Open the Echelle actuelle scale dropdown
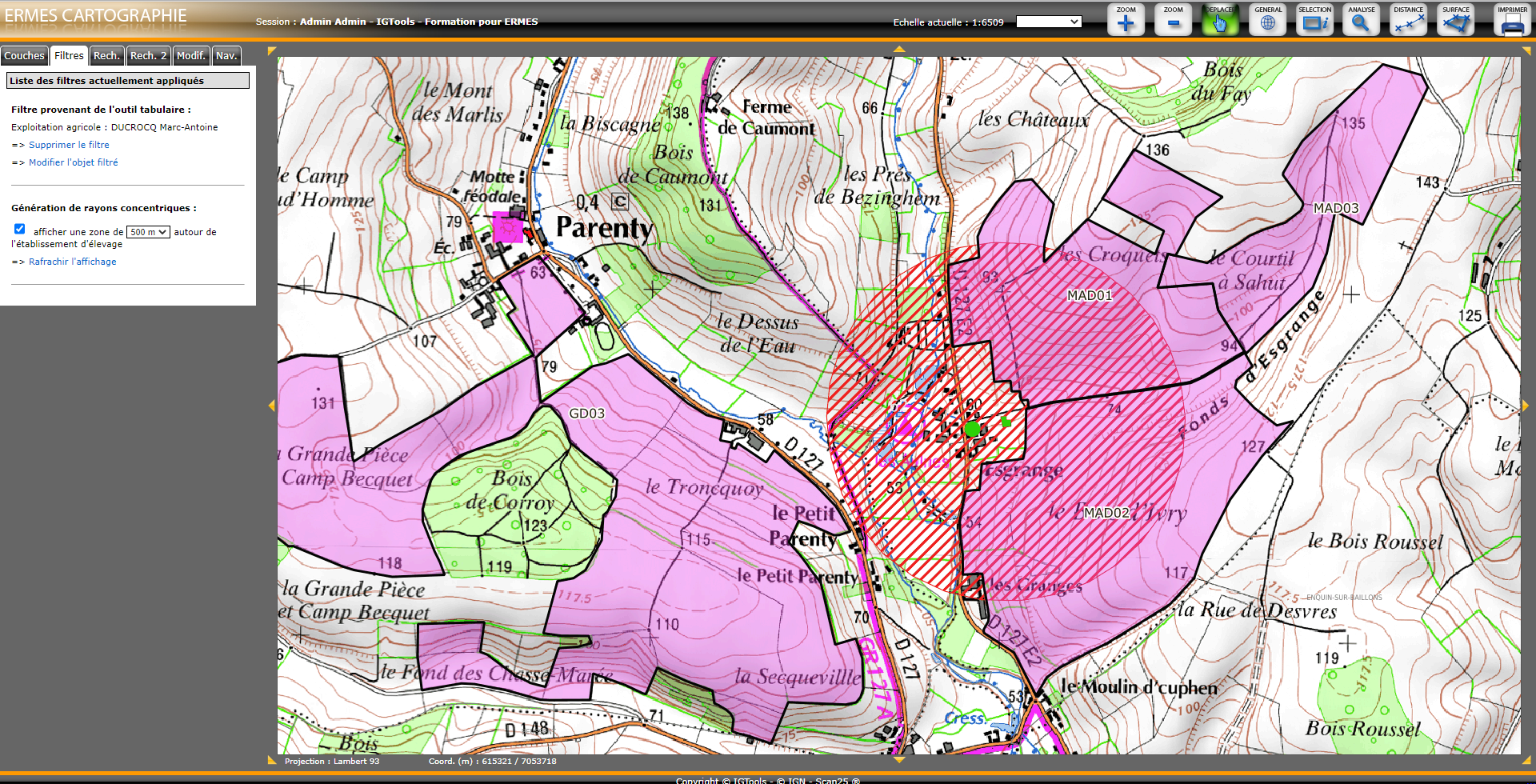Image resolution: width=1536 pixels, height=784 pixels. click(1048, 22)
